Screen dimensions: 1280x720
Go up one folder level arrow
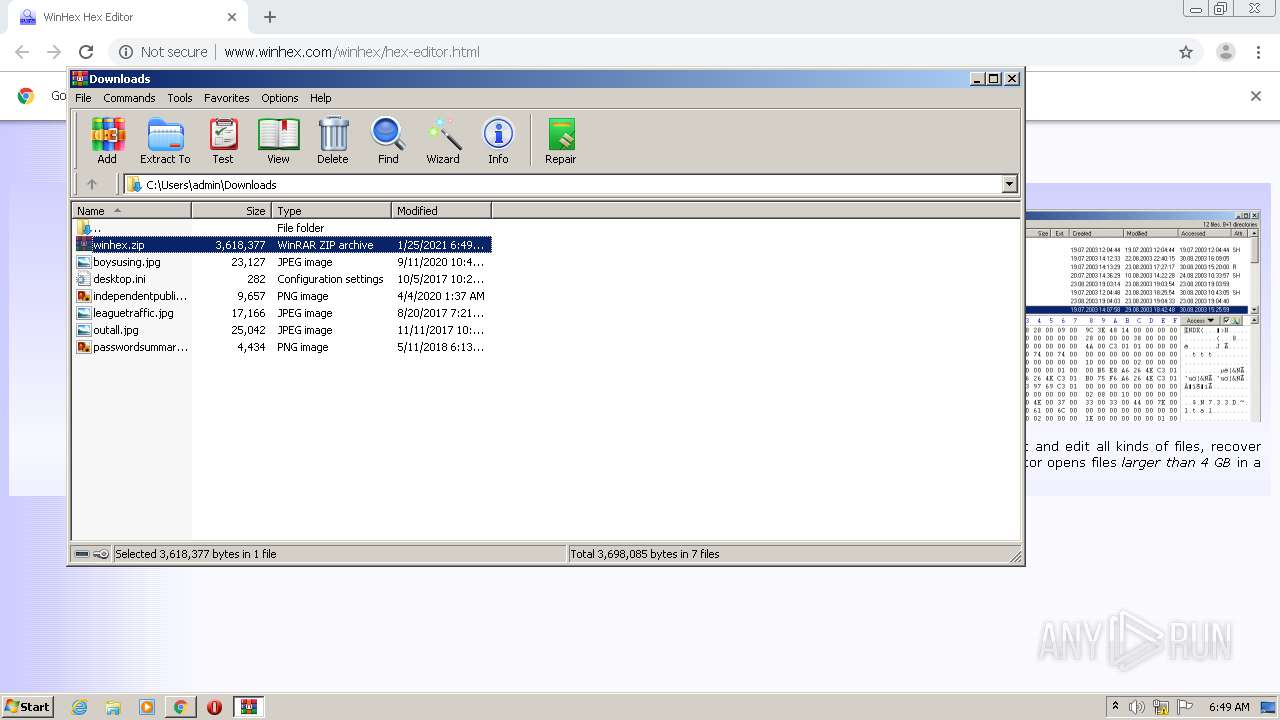tap(92, 184)
